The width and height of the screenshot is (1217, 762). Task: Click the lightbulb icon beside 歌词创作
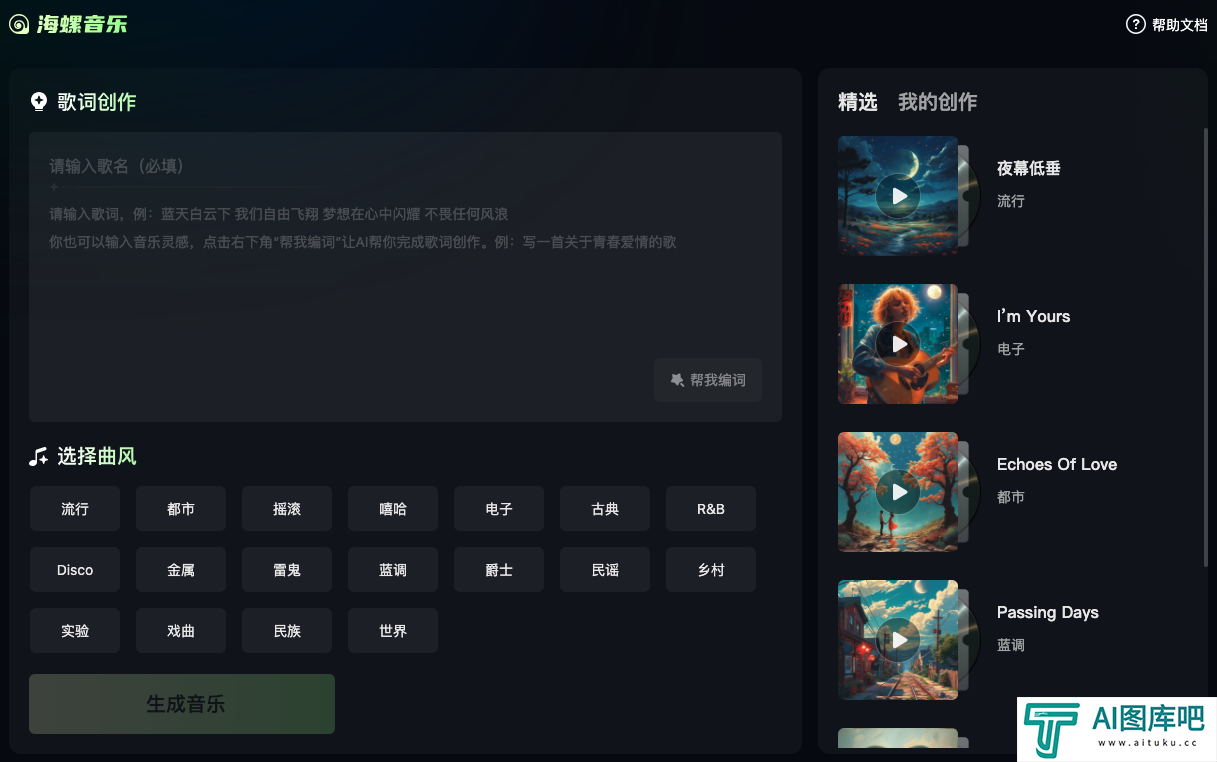click(x=39, y=101)
